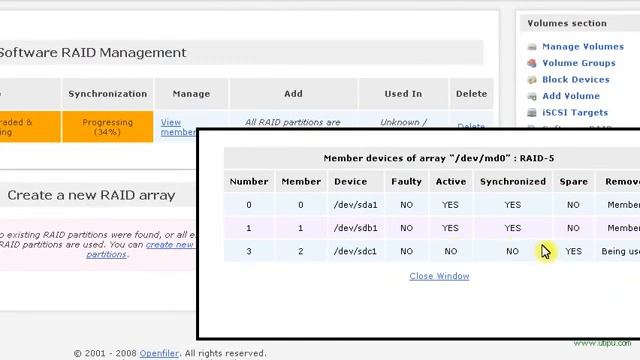The image size is (640, 360).
Task: Click Synchronization column header
Action: 108,94
